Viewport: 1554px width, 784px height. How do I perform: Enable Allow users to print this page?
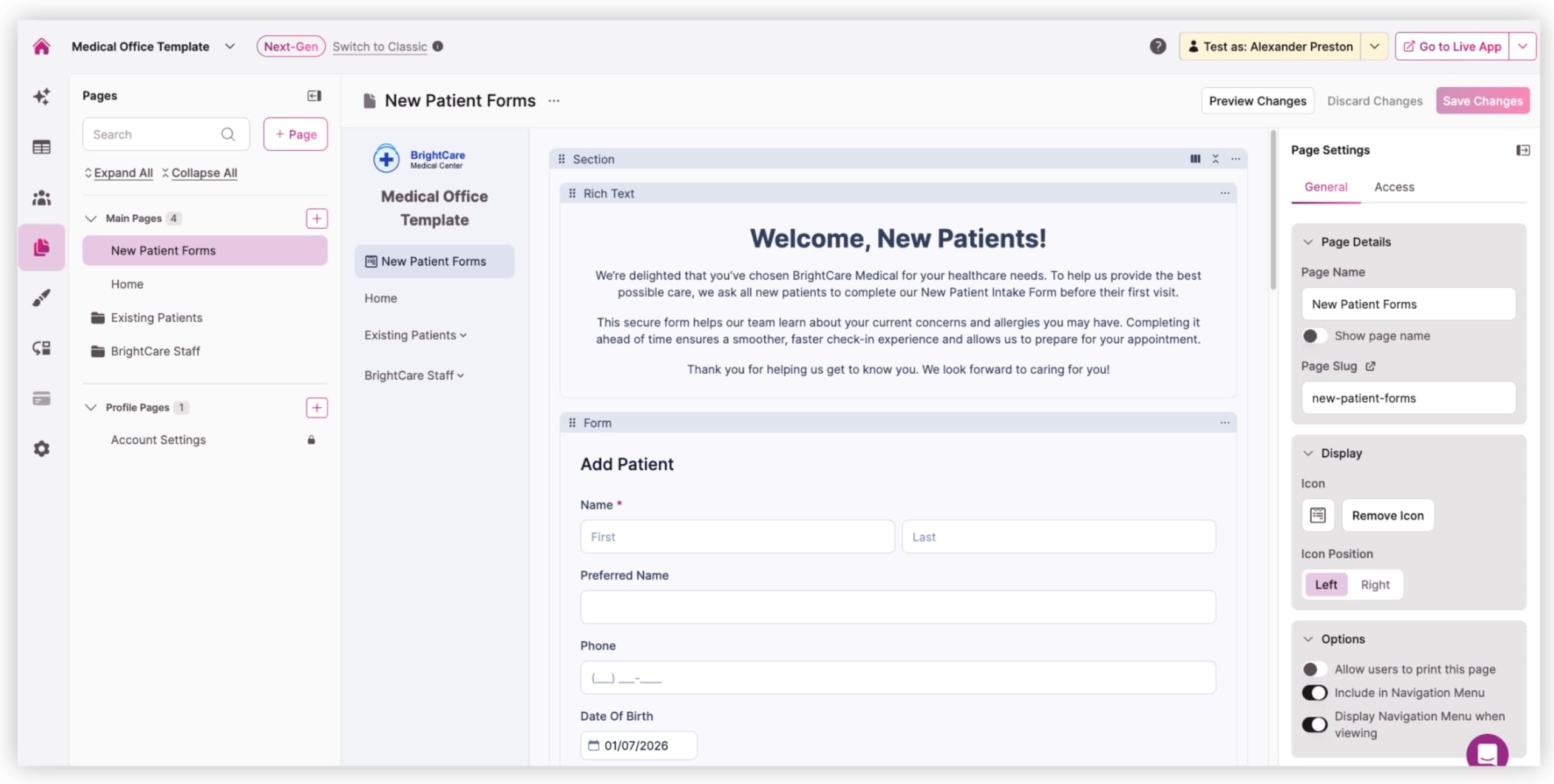coord(1314,669)
